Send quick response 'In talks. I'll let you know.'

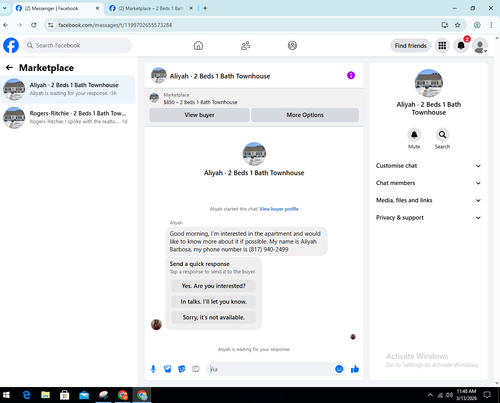(214, 301)
